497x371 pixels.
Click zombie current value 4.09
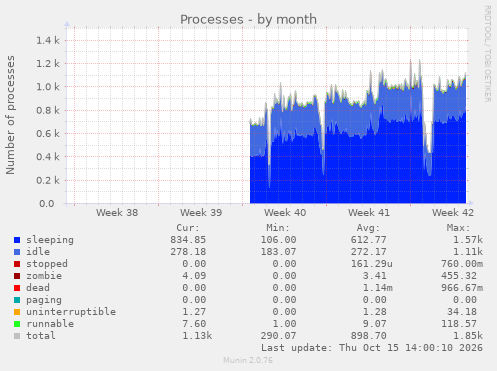(194, 276)
